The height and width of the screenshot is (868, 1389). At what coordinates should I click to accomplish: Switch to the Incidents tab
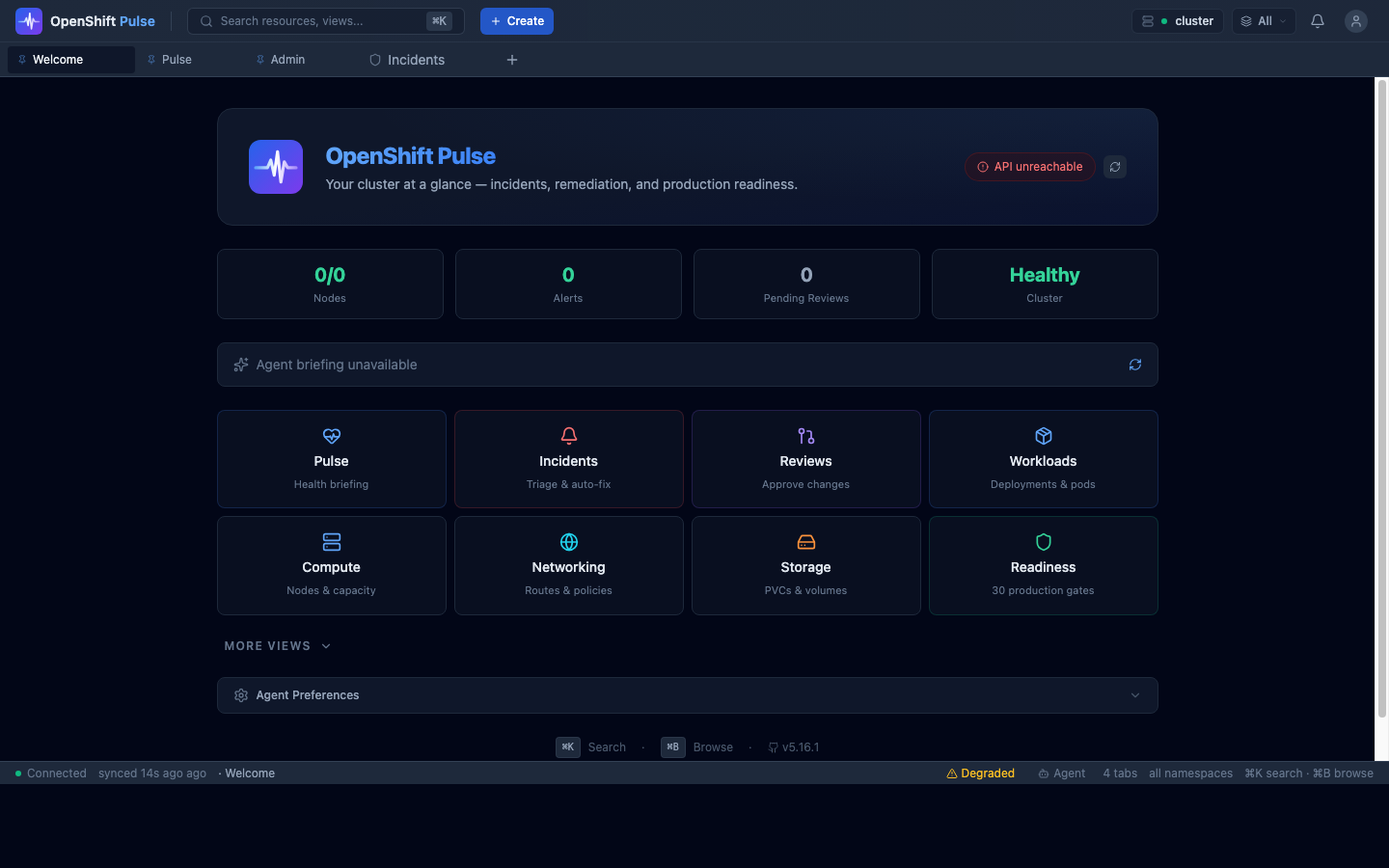[x=407, y=60]
